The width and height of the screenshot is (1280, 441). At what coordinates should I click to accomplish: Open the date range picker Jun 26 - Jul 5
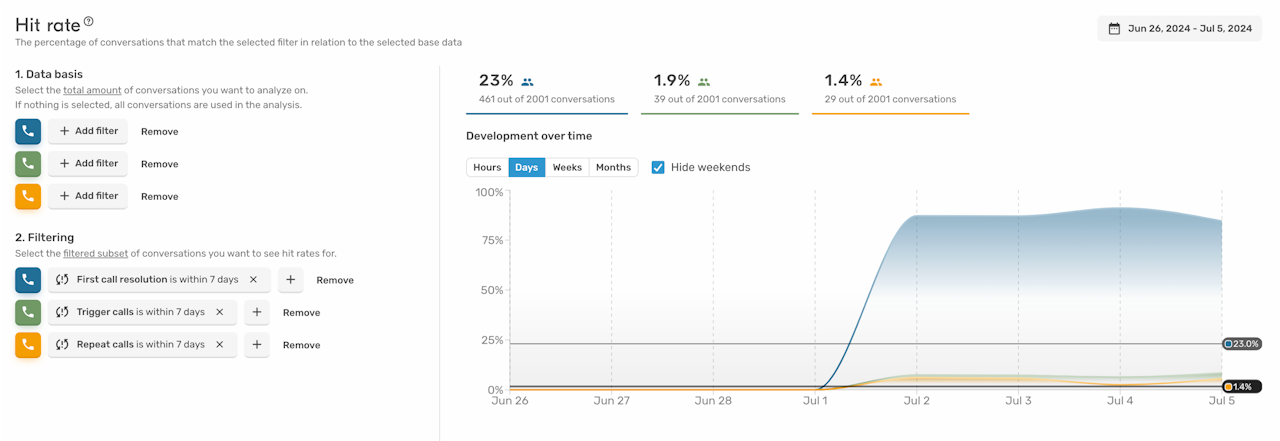1179,28
